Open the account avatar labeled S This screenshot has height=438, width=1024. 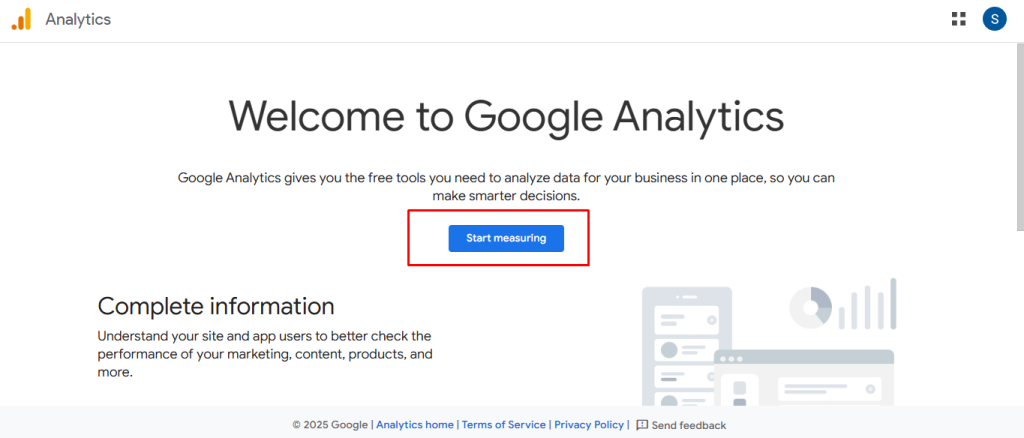point(994,19)
